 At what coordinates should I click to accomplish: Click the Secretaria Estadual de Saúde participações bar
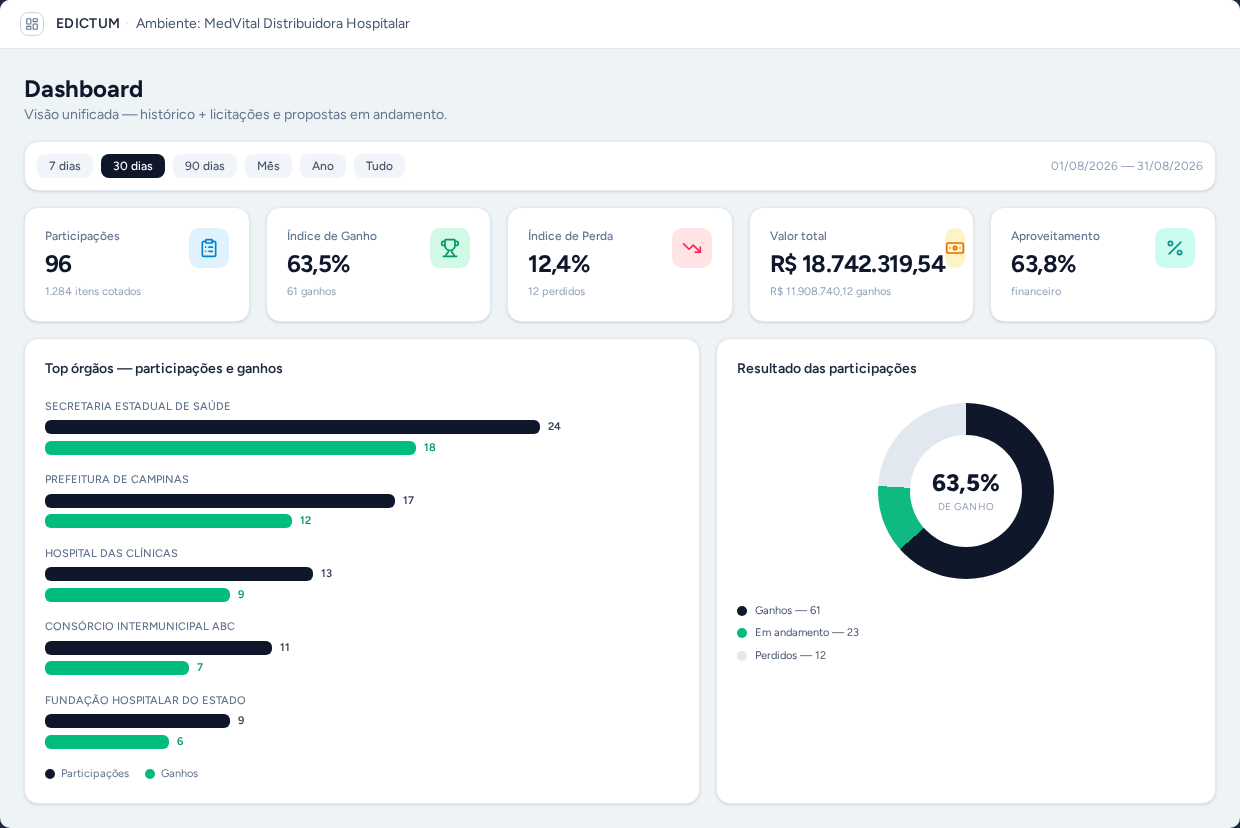(x=292, y=427)
